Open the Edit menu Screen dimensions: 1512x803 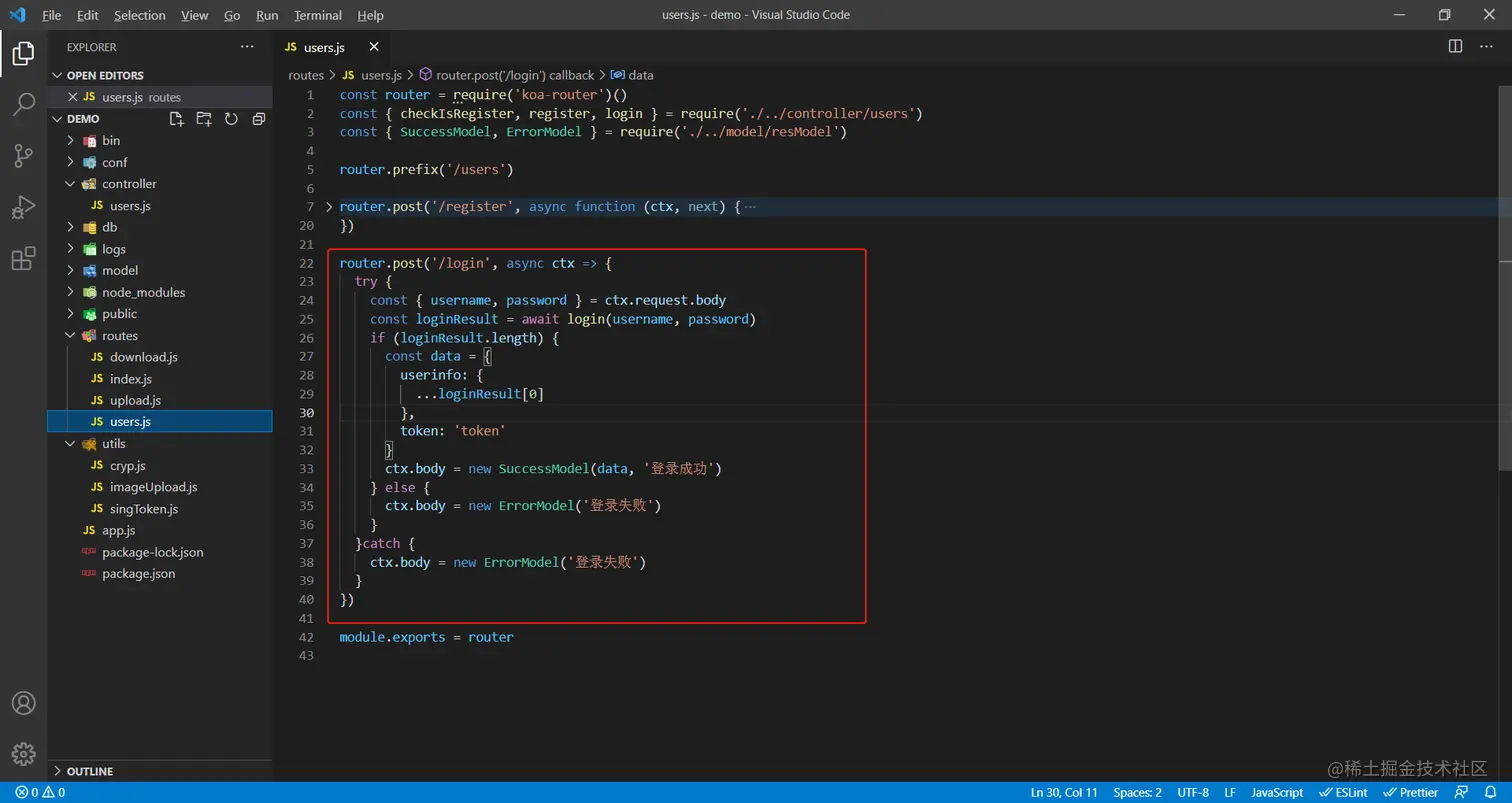[88, 15]
